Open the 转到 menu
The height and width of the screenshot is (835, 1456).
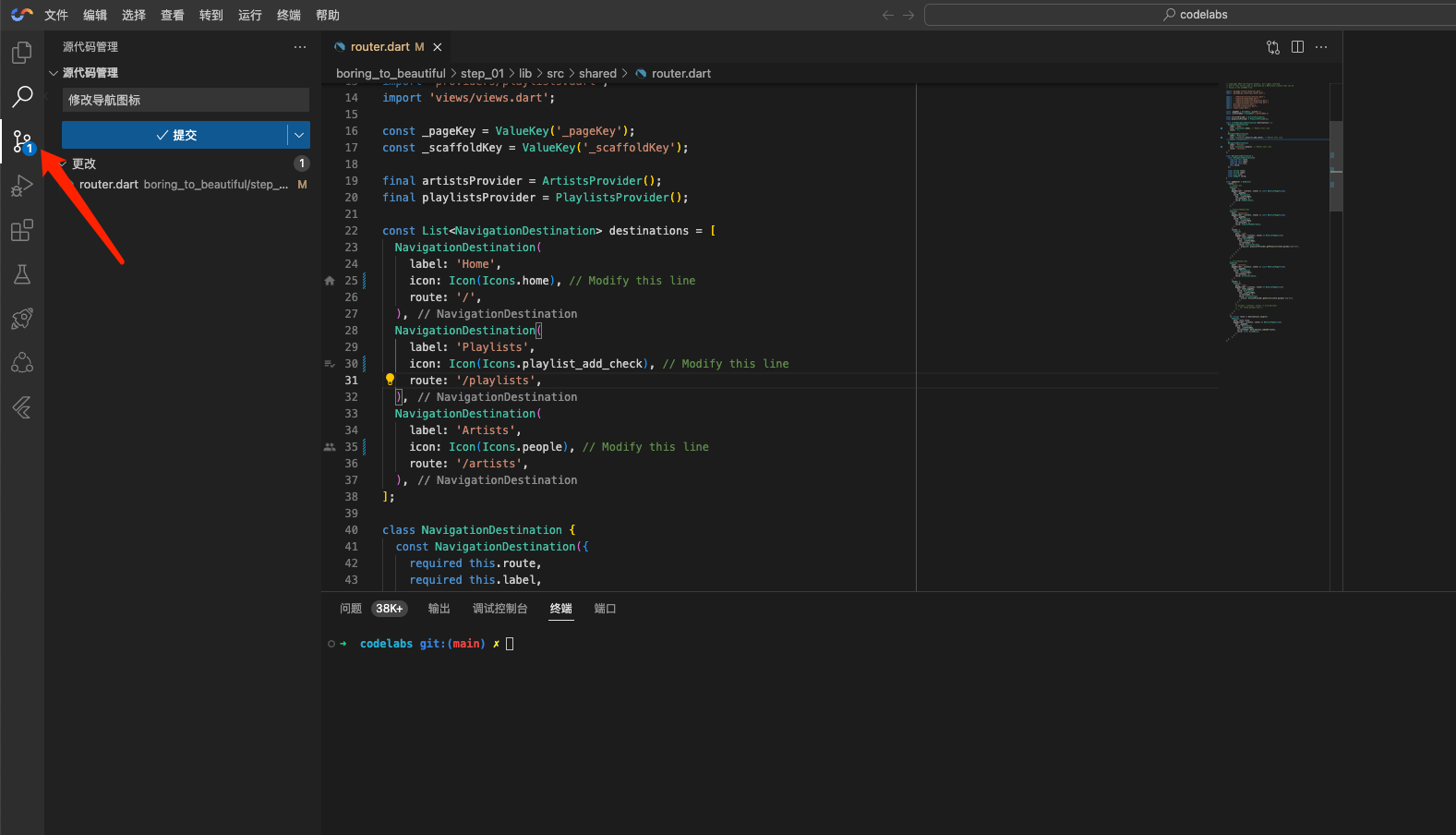pos(211,15)
